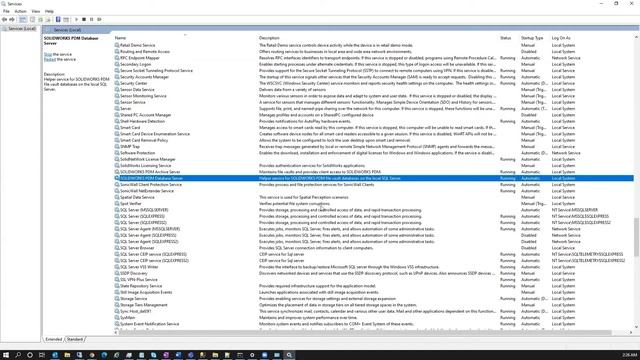Screen dimensions: 640x360
Task: Click the vertical scrollbar thumb of the services list
Action: coord(636,238)
